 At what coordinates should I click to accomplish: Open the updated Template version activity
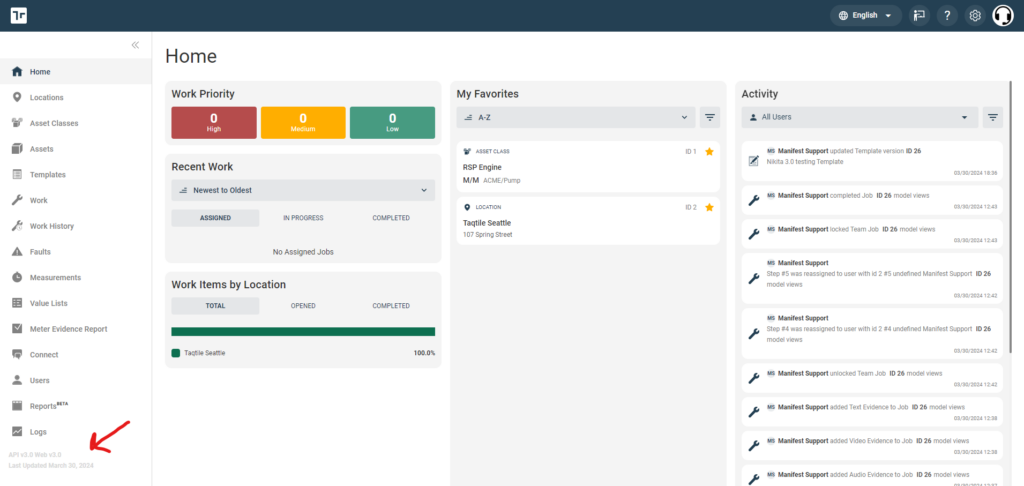[x=872, y=161]
